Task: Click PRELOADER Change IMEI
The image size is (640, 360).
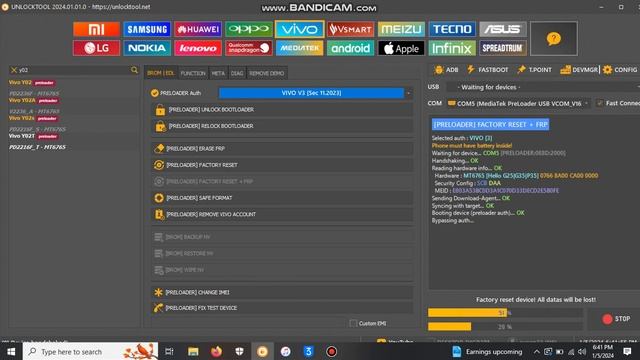Action: (x=282, y=292)
